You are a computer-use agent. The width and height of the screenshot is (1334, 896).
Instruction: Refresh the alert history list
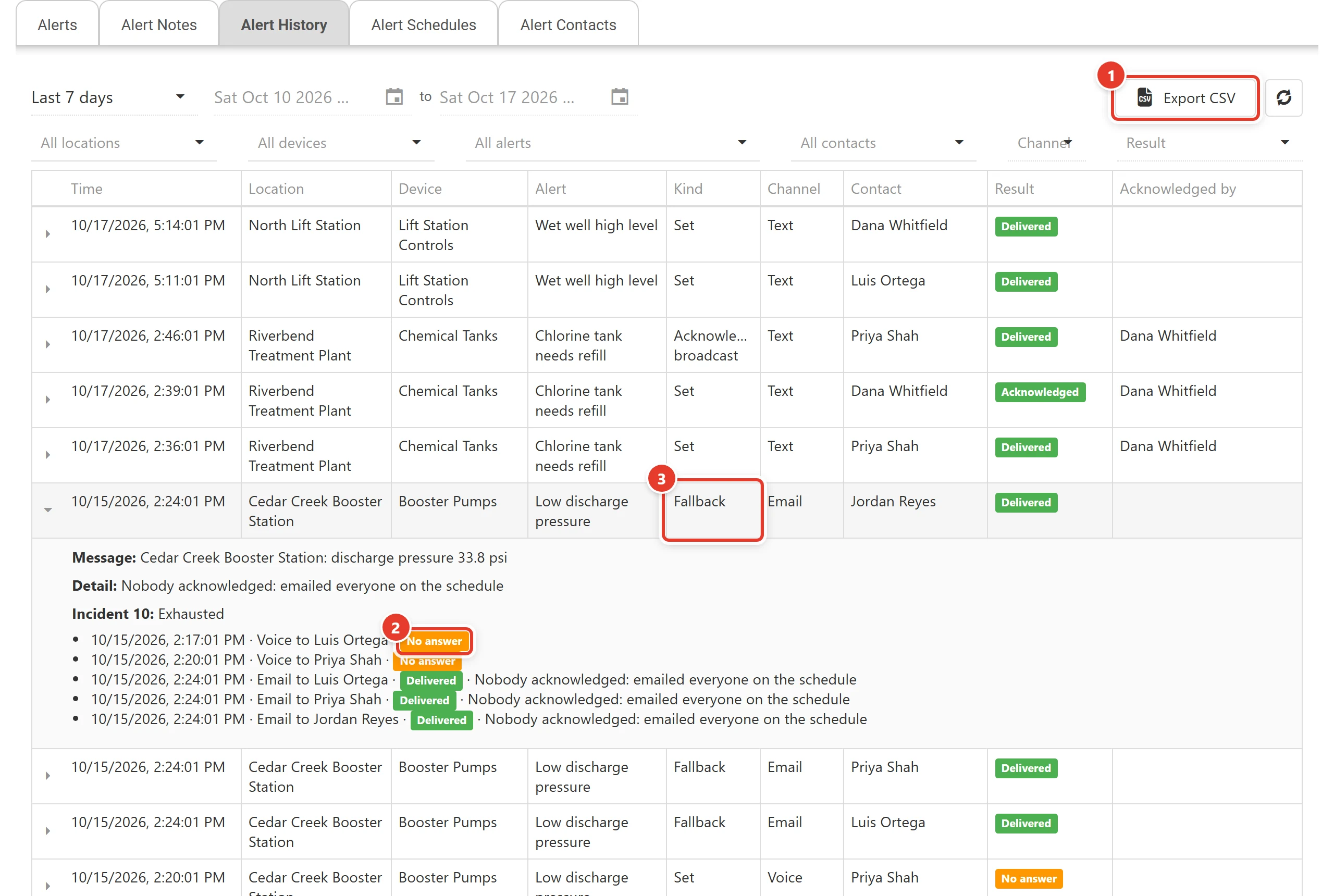click(1283, 98)
